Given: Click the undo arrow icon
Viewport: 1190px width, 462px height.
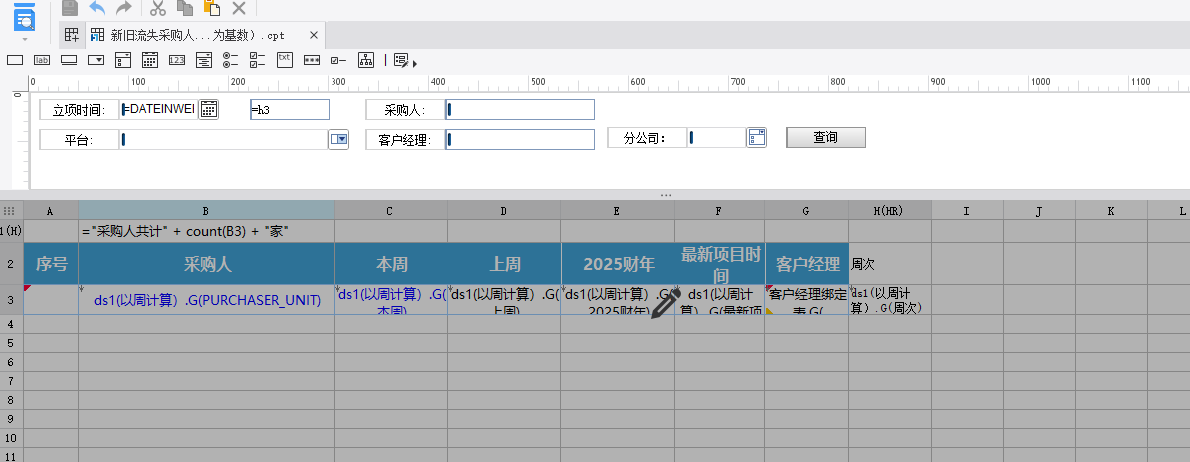Looking at the screenshot, I should 97,8.
